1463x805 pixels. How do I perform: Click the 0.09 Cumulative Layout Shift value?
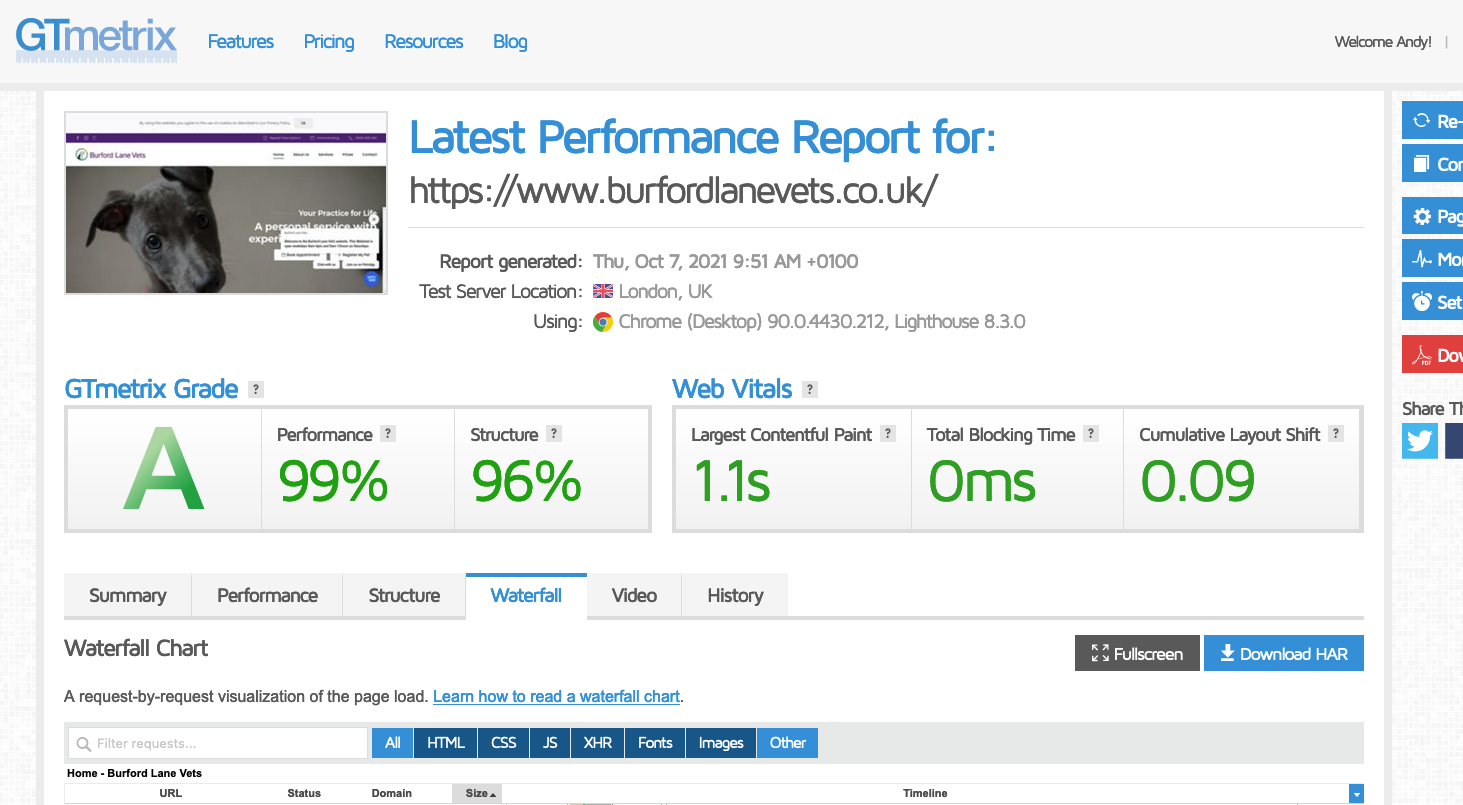[1198, 482]
